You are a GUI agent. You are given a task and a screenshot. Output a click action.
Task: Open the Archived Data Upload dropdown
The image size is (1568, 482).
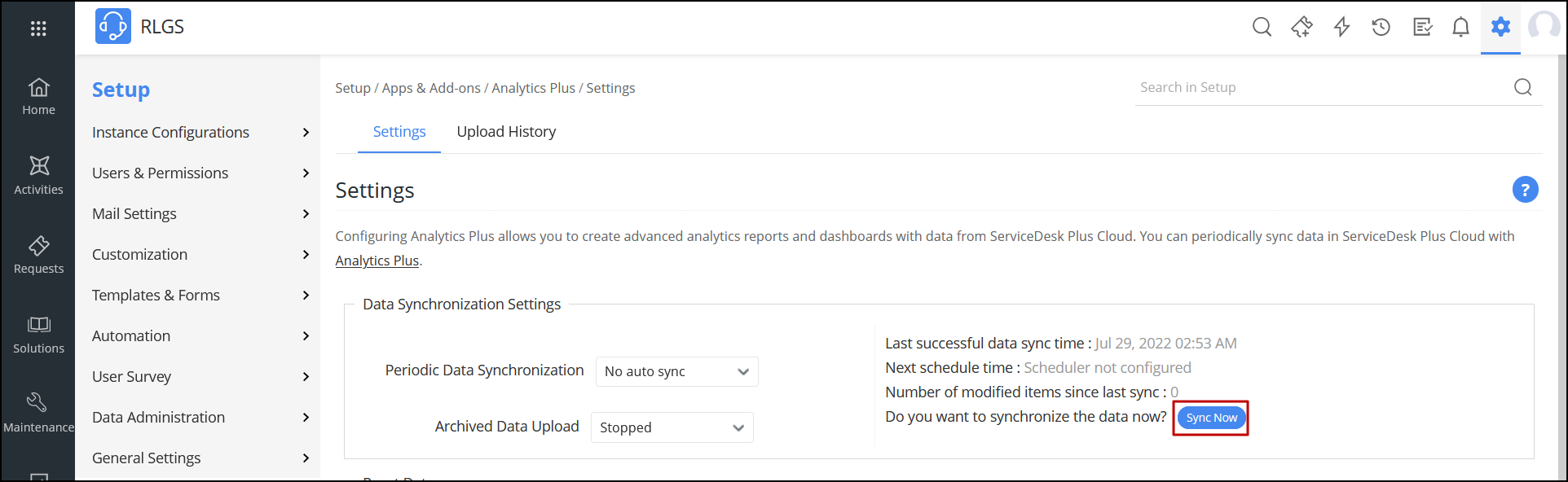coord(672,427)
